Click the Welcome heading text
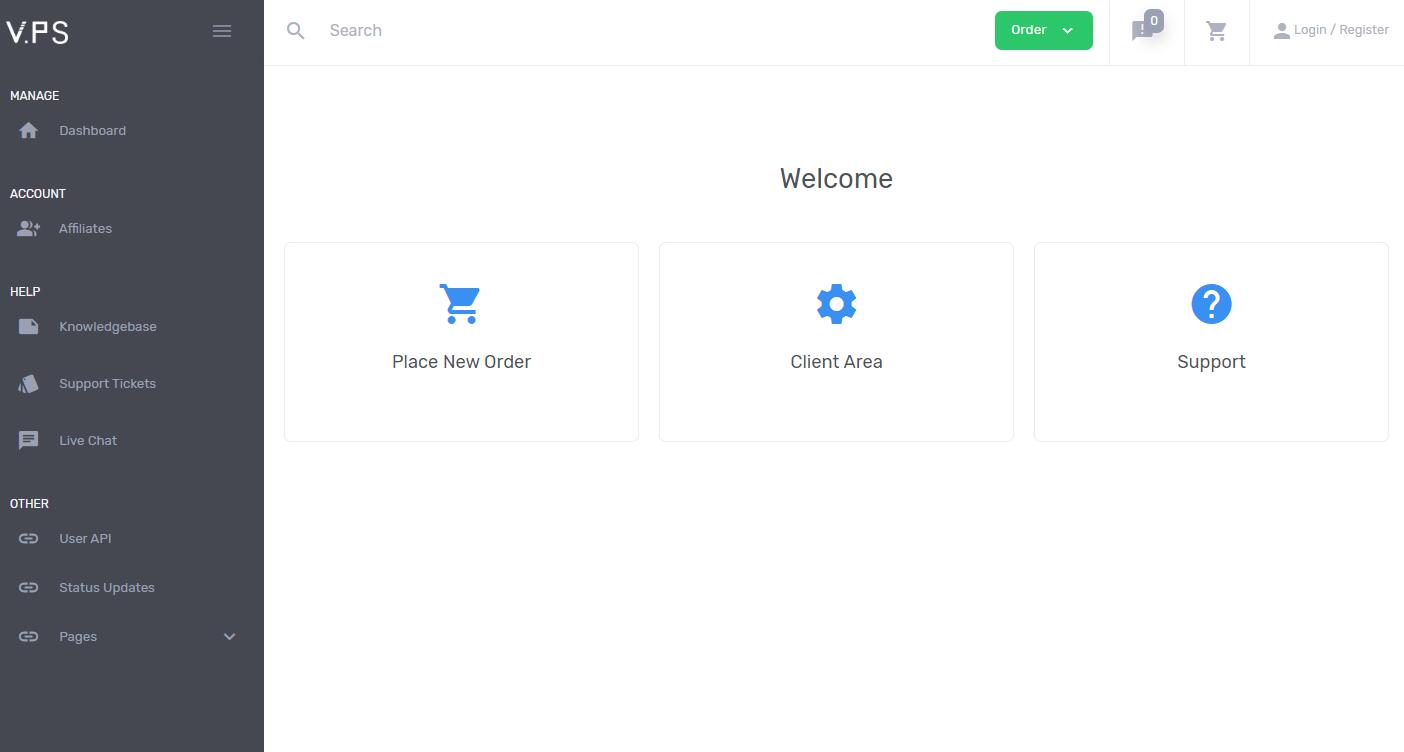This screenshot has height=752, width=1404. 836,179
